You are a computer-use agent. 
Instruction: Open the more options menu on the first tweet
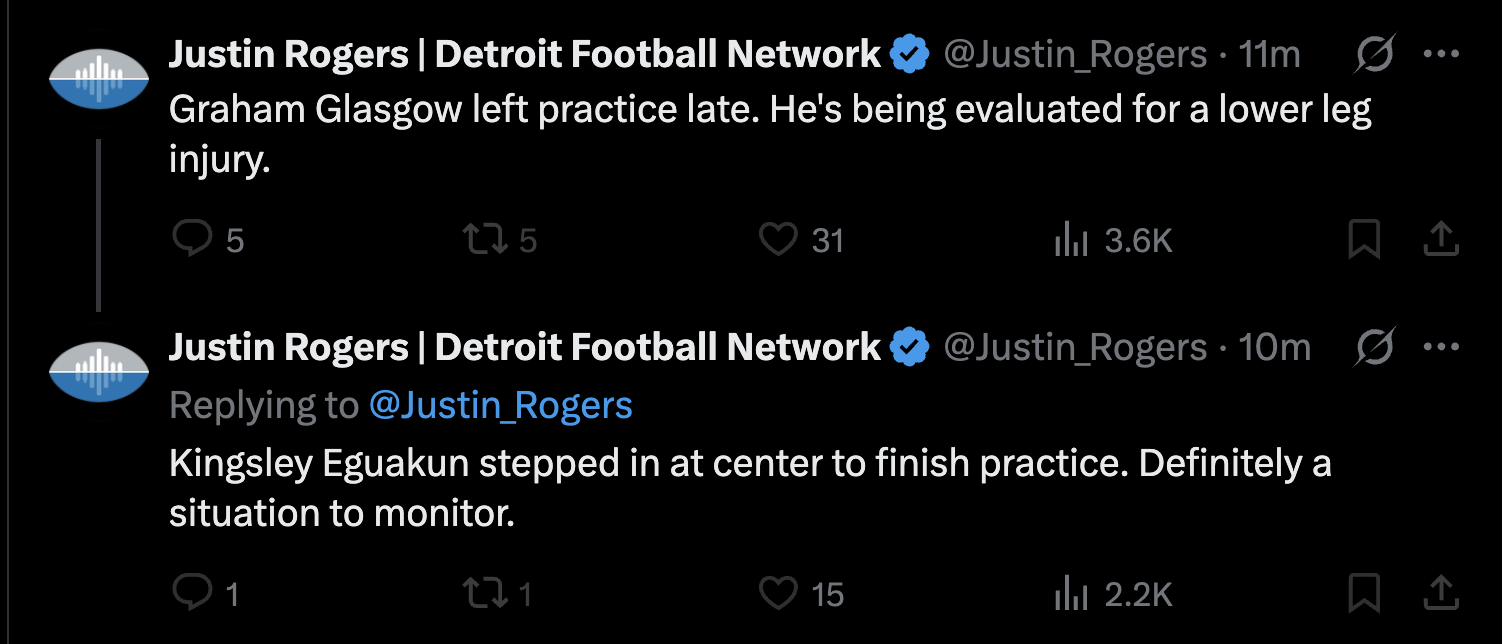pyautogui.click(x=1441, y=54)
